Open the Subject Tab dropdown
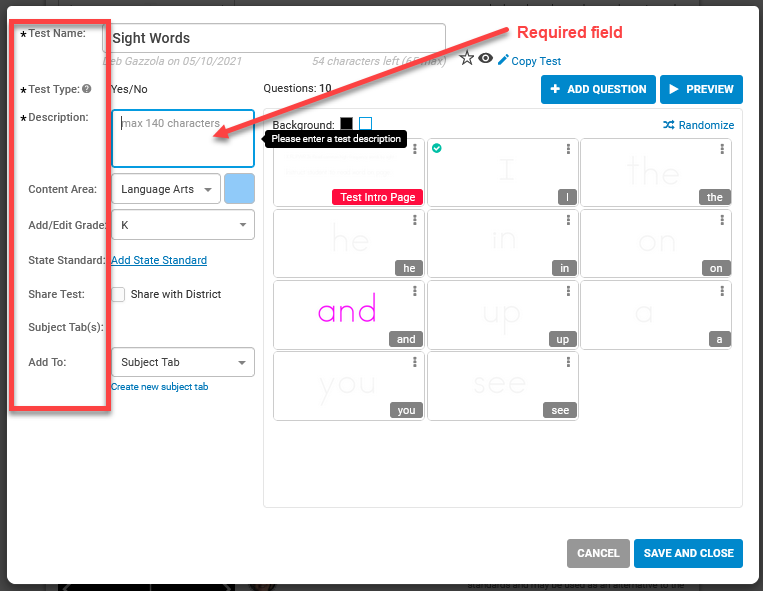 pyautogui.click(x=182, y=362)
